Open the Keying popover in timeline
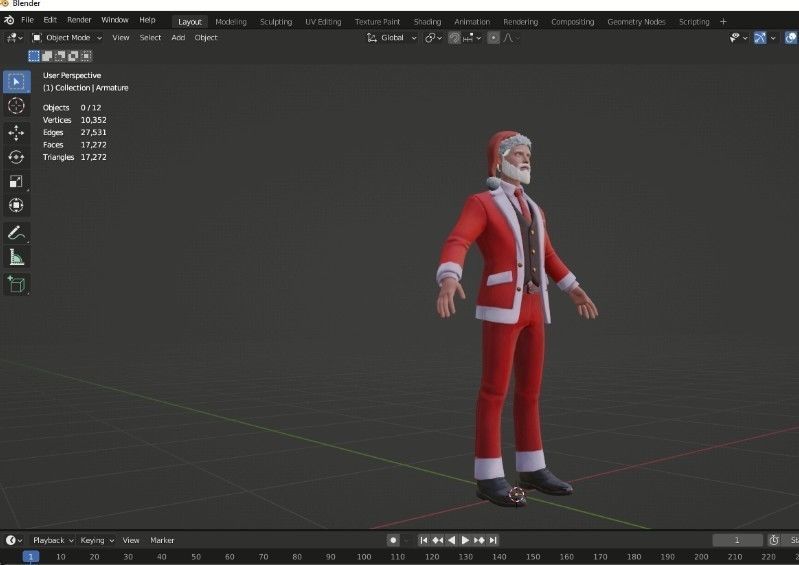The width and height of the screenshot is (799, 565). click(x=97, y=540)
